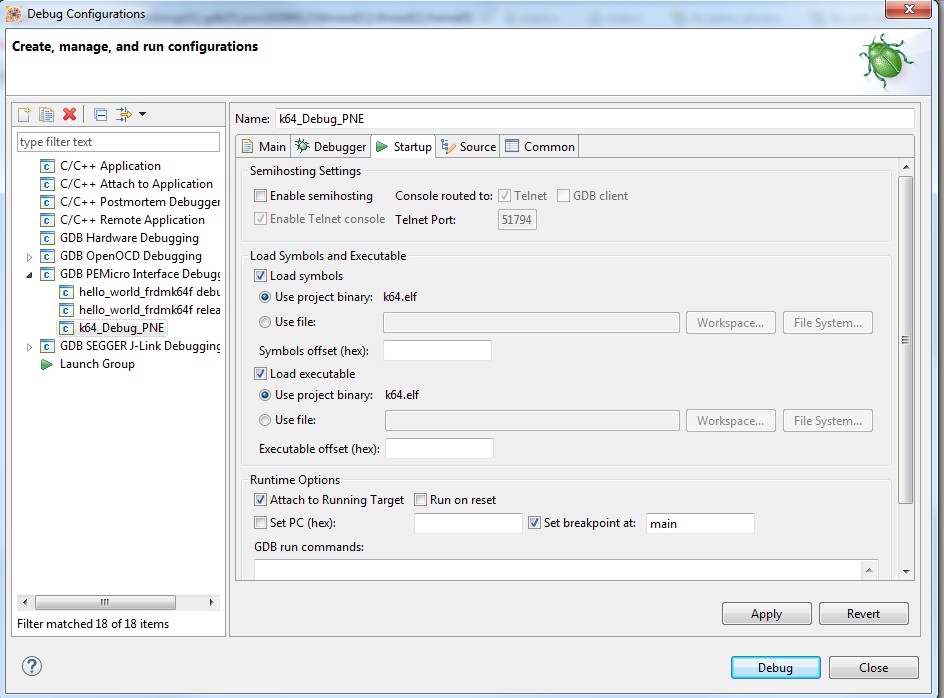944x698 pixels.
Task: Open the Source tab
Action: 468,147
